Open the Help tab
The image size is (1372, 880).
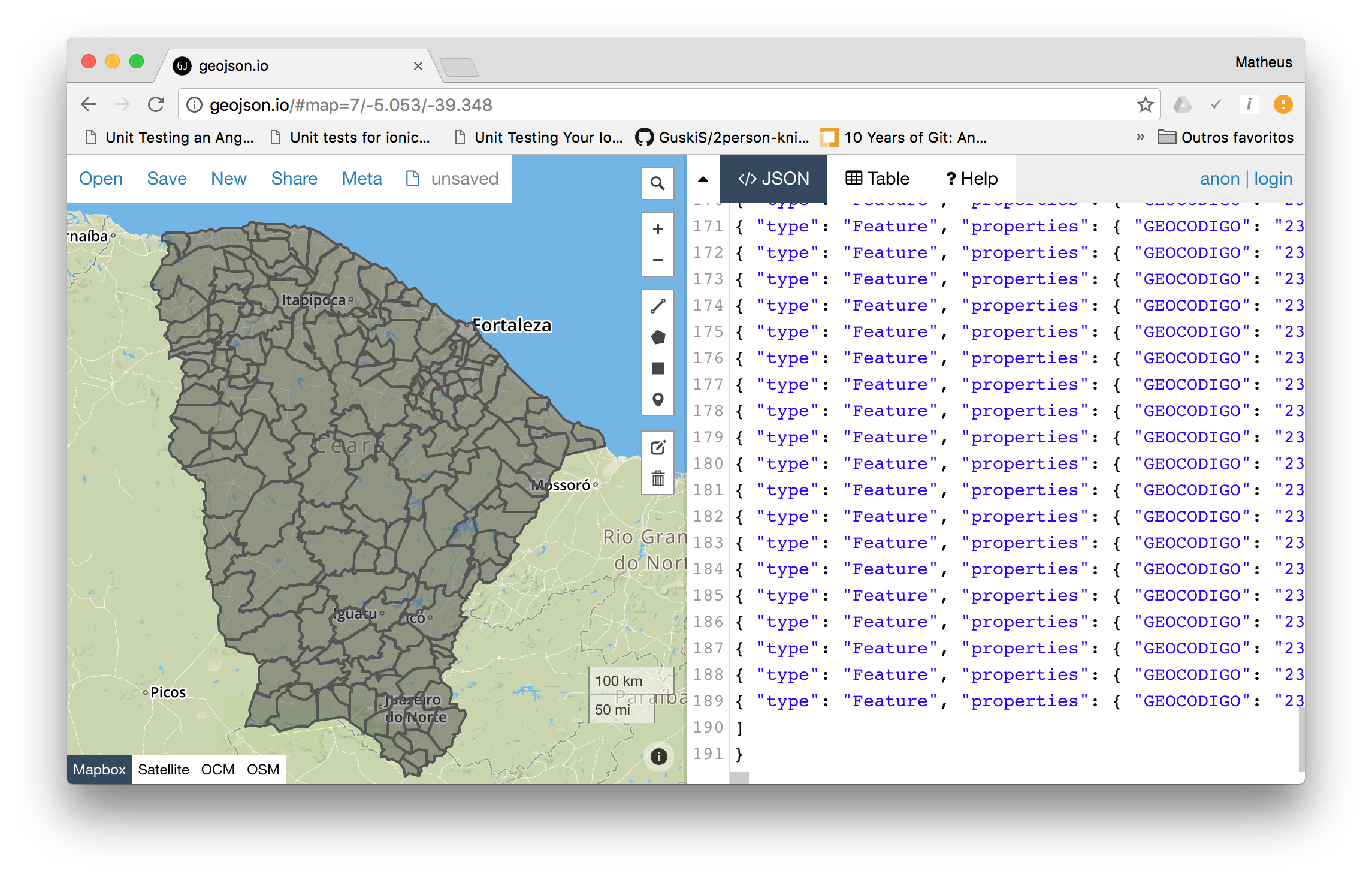pyautogui.click(x=971, y=179)
